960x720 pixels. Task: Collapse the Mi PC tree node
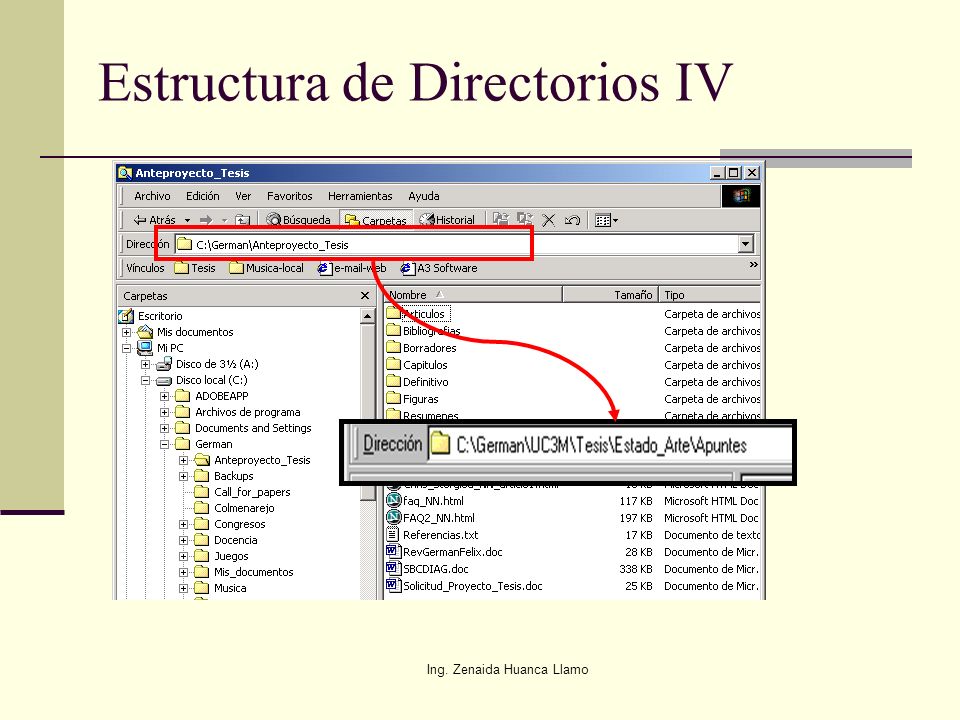tap(126, 348)
